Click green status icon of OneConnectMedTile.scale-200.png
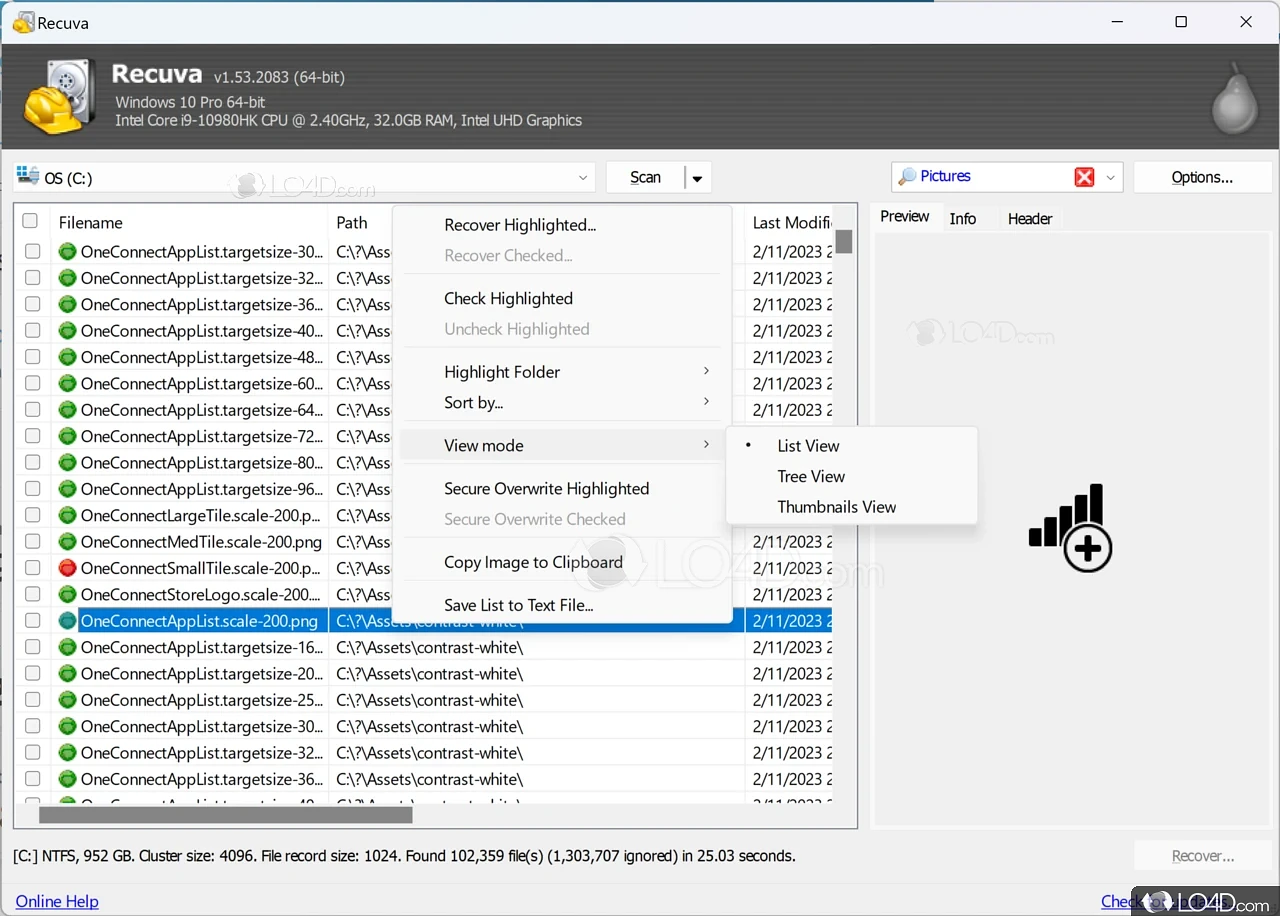Image resolution: width=1280 pixels, height=916 pixels. click(x=68, y=542)
